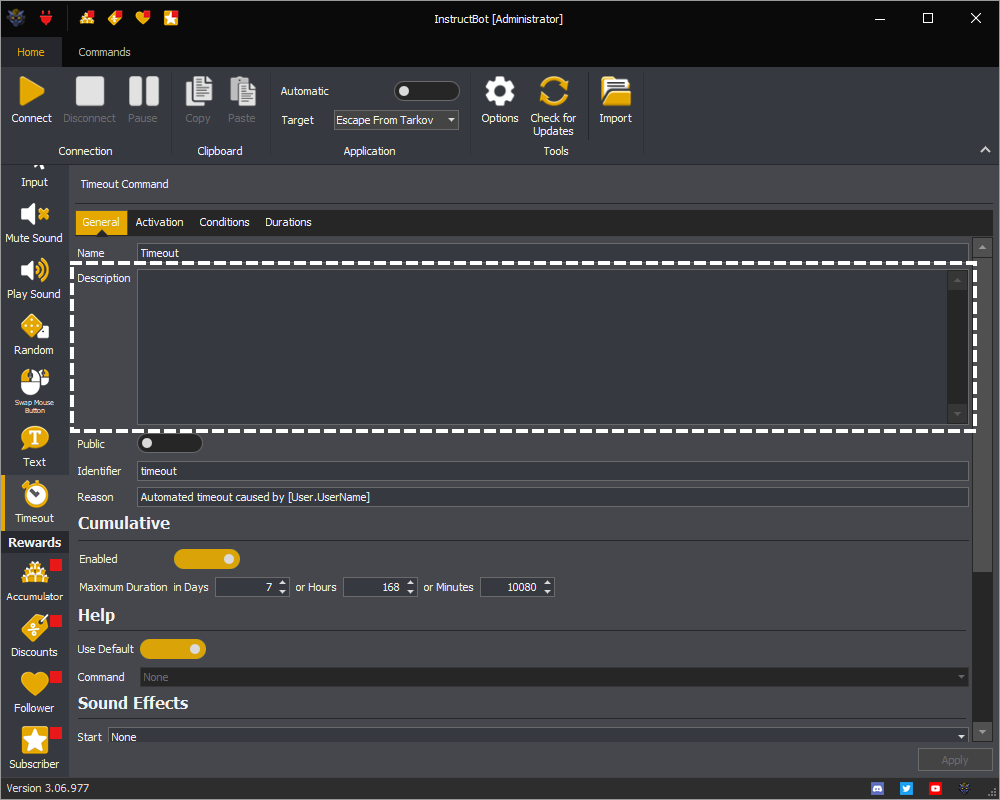Click in the Identifier field

pos(553,471)
